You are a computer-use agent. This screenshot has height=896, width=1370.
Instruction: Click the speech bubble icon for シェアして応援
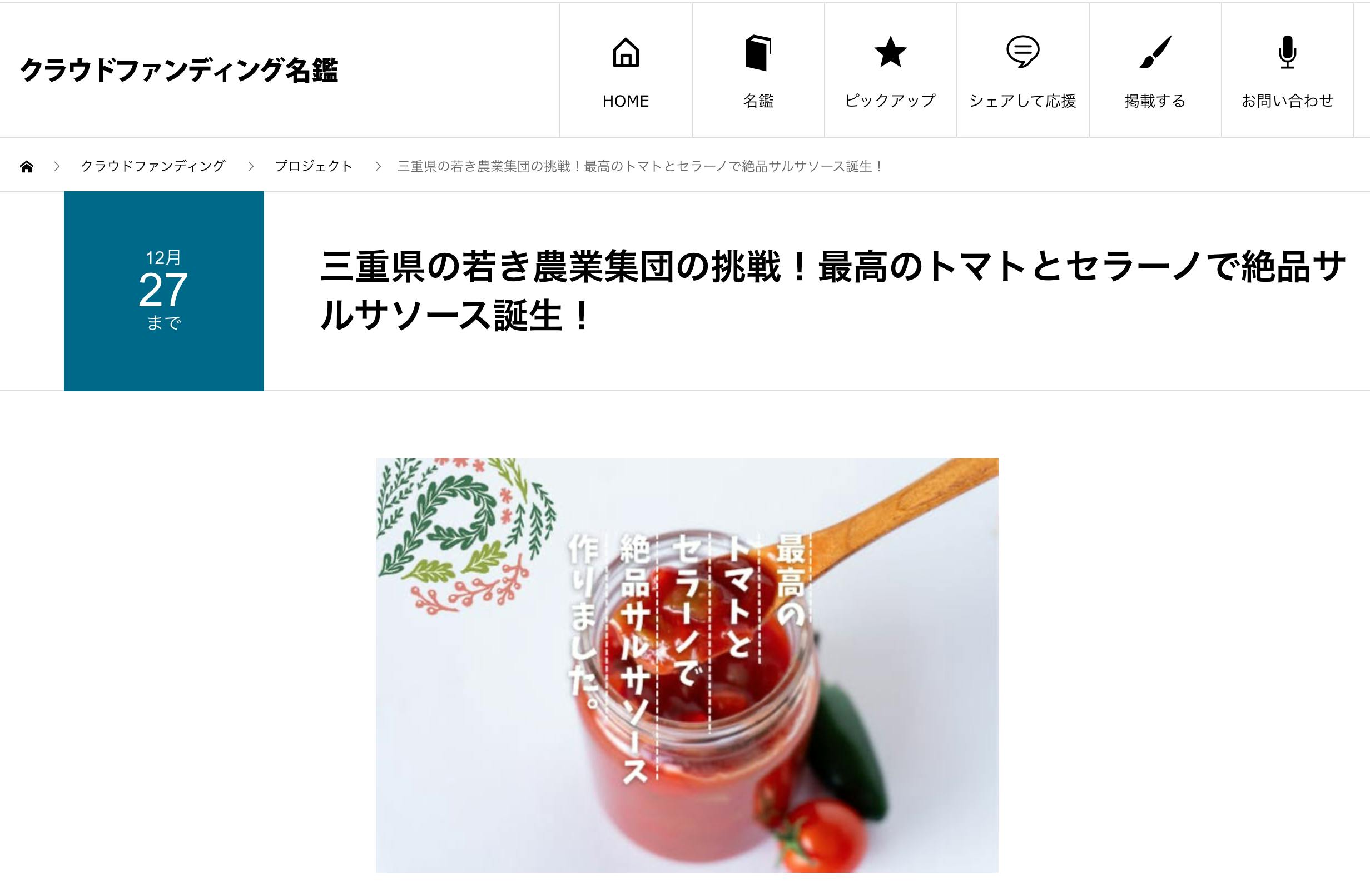[1023, 52]
